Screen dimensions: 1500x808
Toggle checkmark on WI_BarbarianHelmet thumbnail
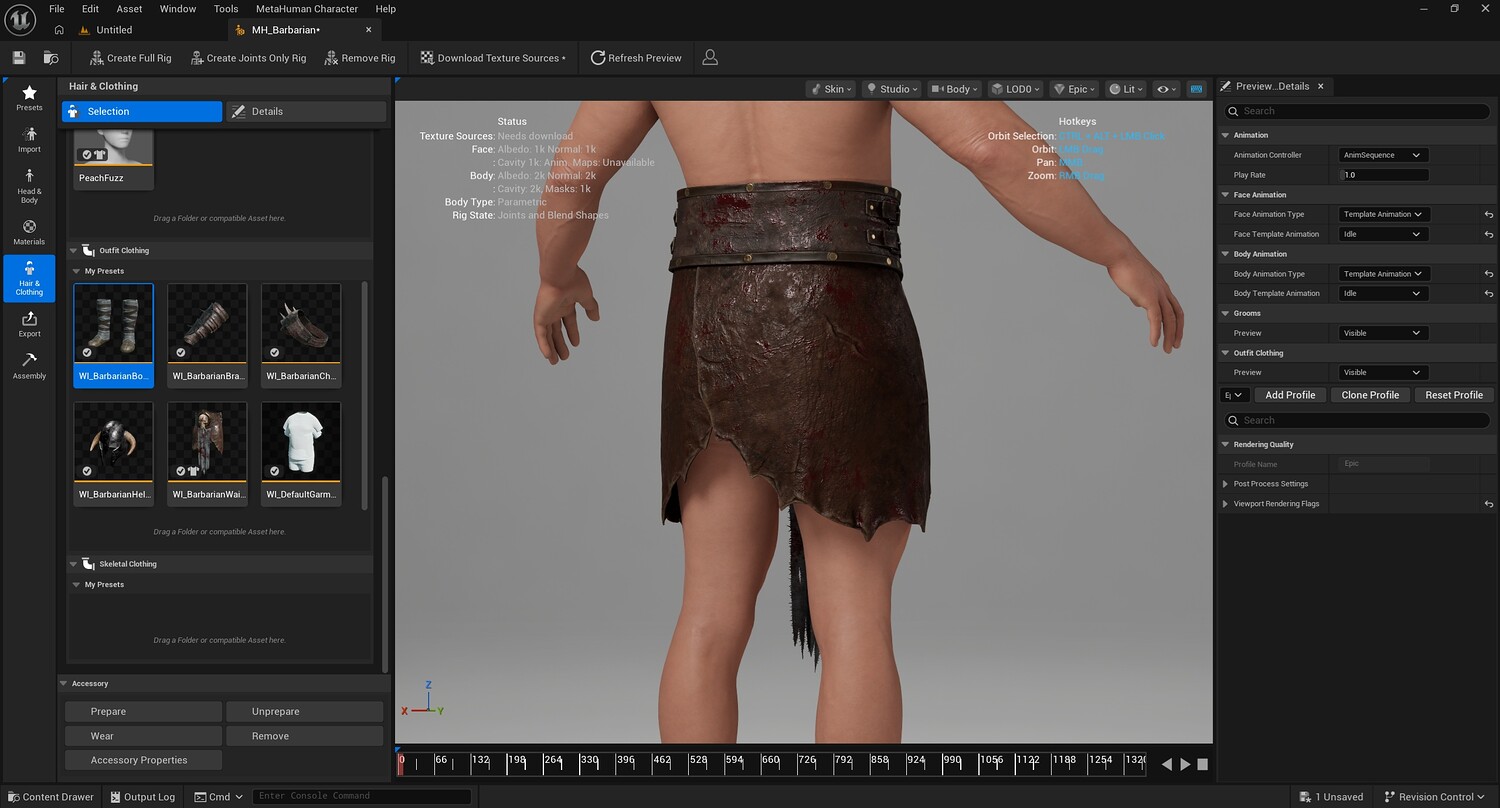[x=87, y=471]
